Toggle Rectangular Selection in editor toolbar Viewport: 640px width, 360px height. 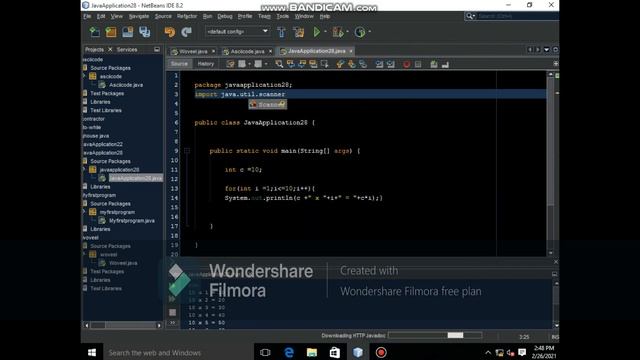[x=324, y=64]
